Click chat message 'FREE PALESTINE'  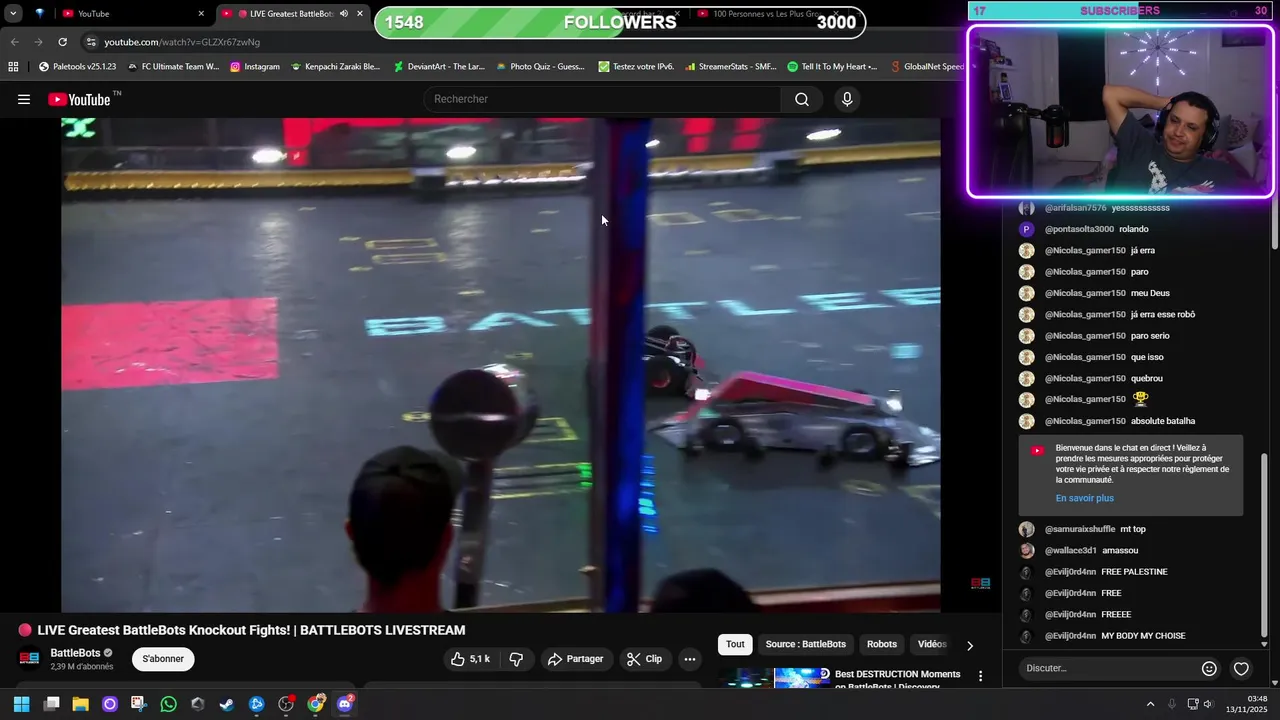tap(1134, 572)
